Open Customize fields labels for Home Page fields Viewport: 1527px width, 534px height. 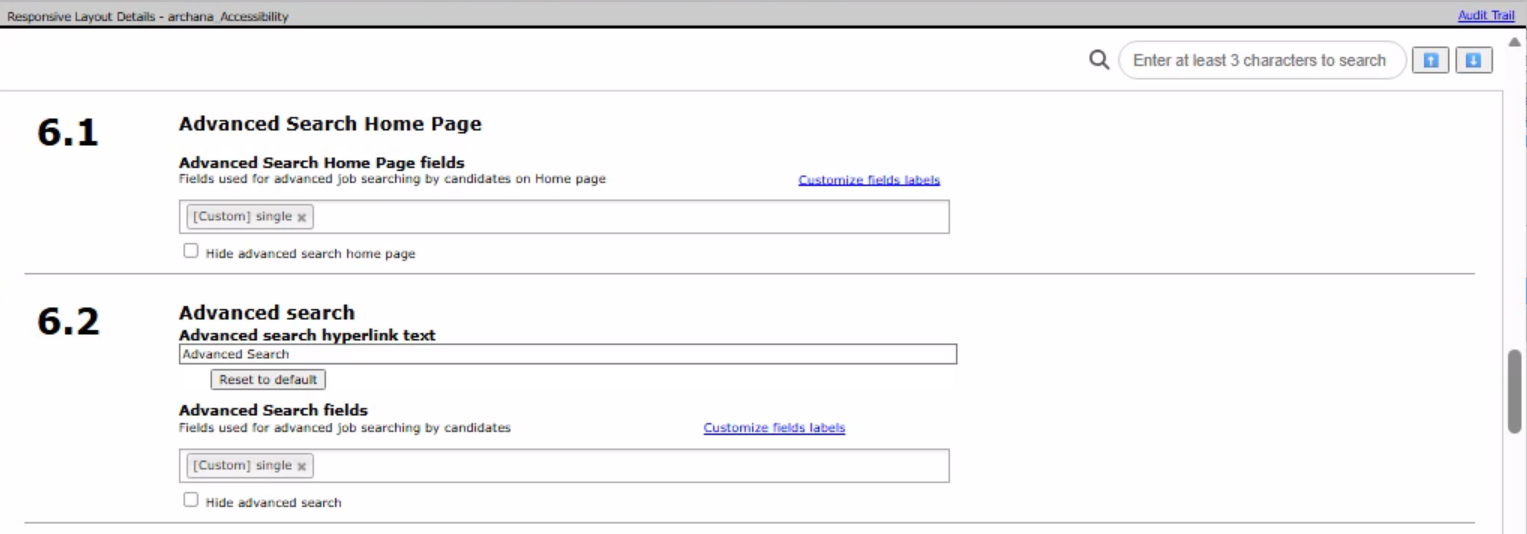coord(868,180)
